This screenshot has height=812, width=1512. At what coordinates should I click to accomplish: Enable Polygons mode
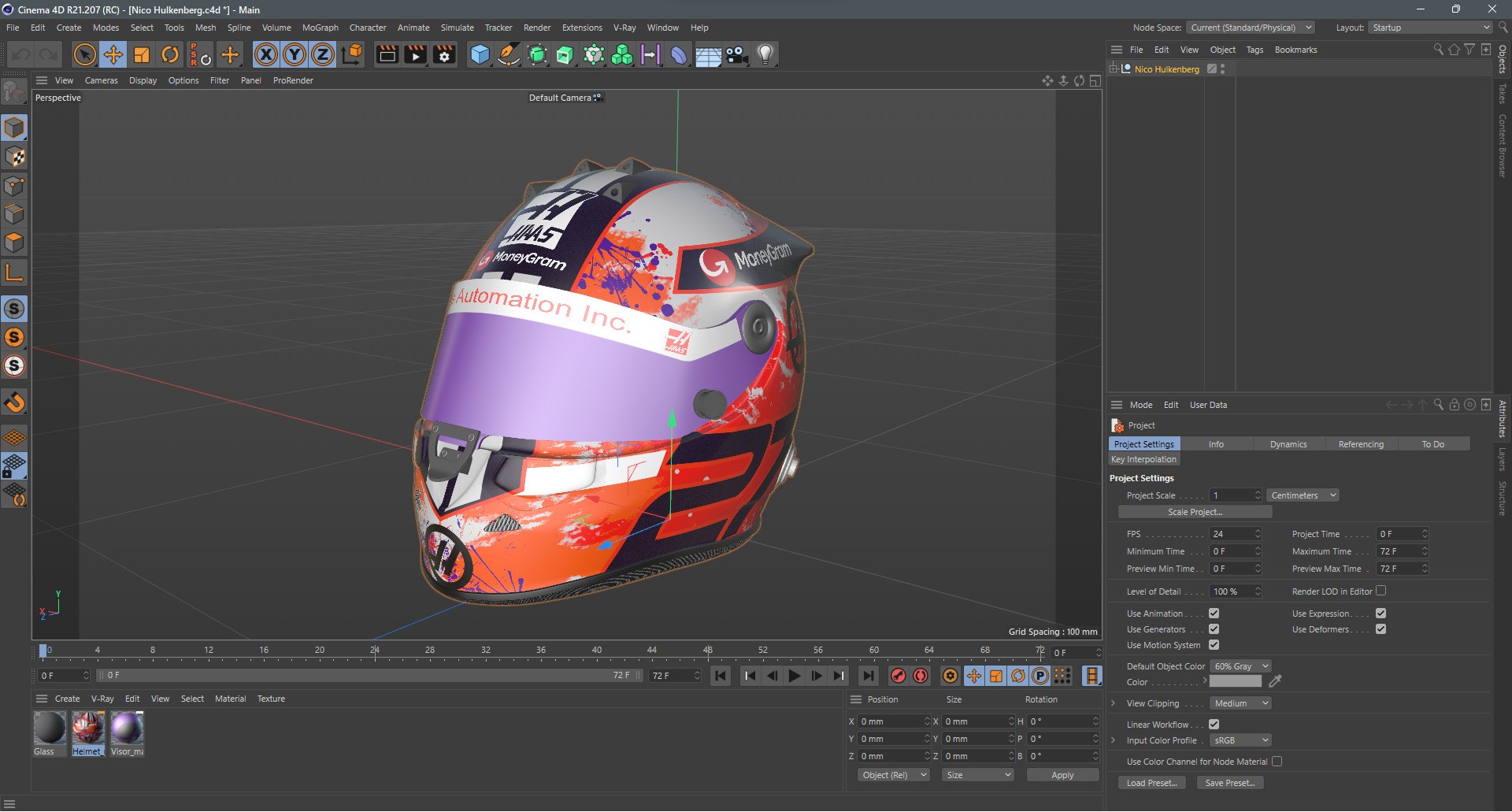(x=15, y=243)
